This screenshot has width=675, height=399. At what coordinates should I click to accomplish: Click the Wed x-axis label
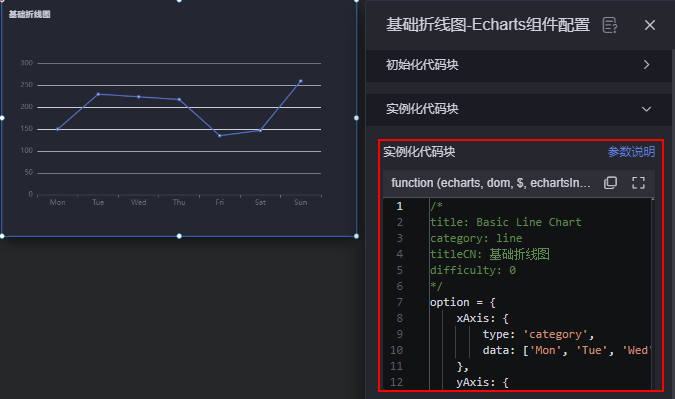click(x=139, y=202)
